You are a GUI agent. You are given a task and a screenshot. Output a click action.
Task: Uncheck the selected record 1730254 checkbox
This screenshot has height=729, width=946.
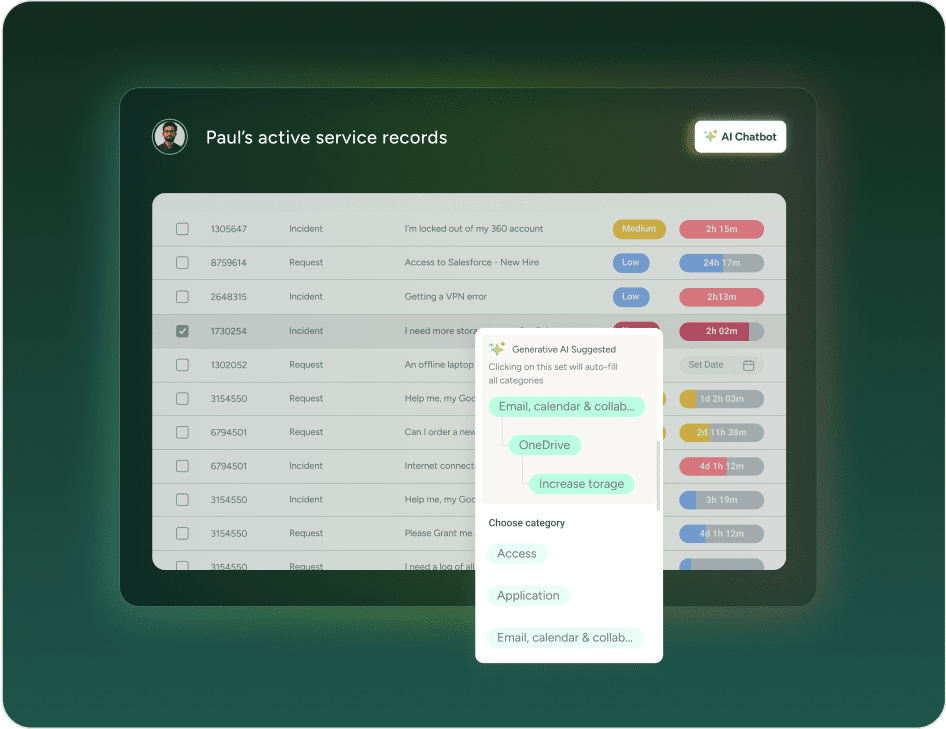(x=182, y=331)
